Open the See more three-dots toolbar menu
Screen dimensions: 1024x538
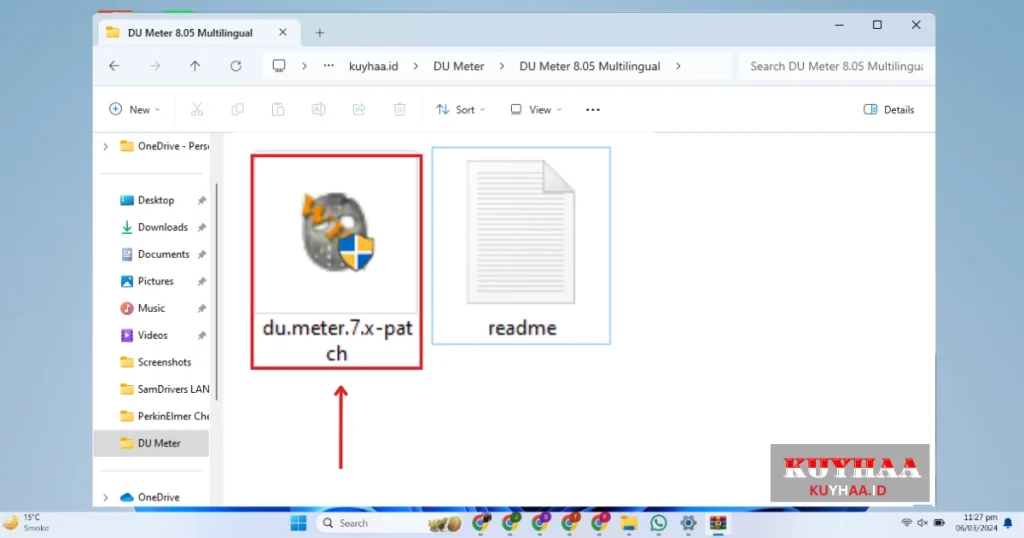point(592,110)
